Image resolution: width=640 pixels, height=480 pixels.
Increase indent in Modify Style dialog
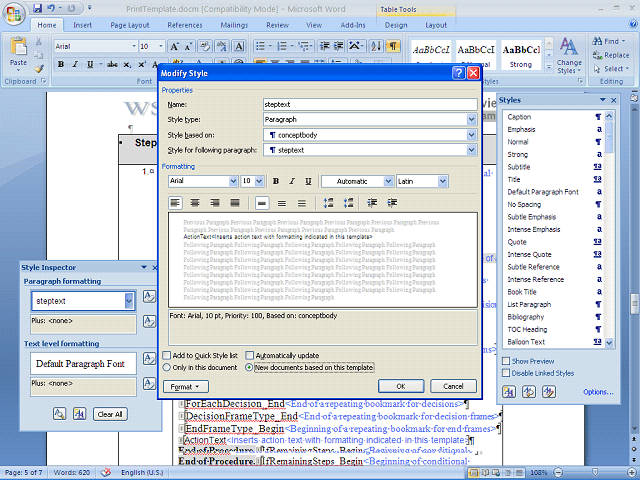[x=392, y=203]
